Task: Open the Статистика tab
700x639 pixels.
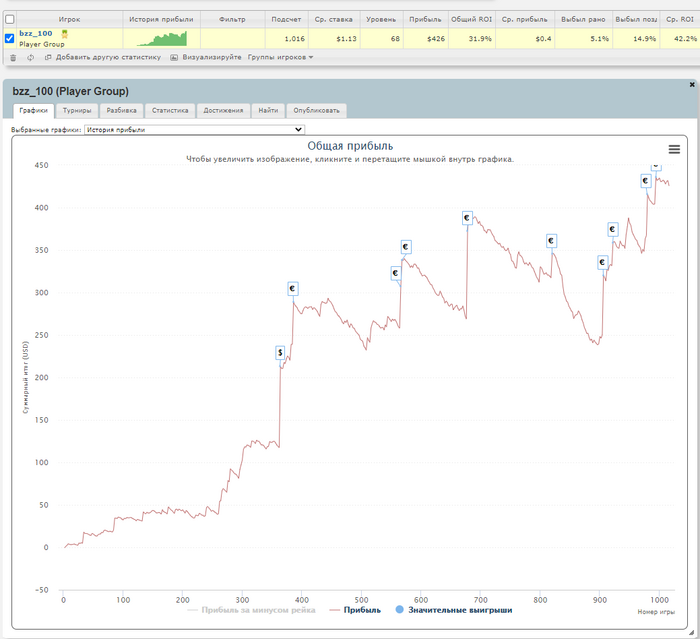Action: 170,110
